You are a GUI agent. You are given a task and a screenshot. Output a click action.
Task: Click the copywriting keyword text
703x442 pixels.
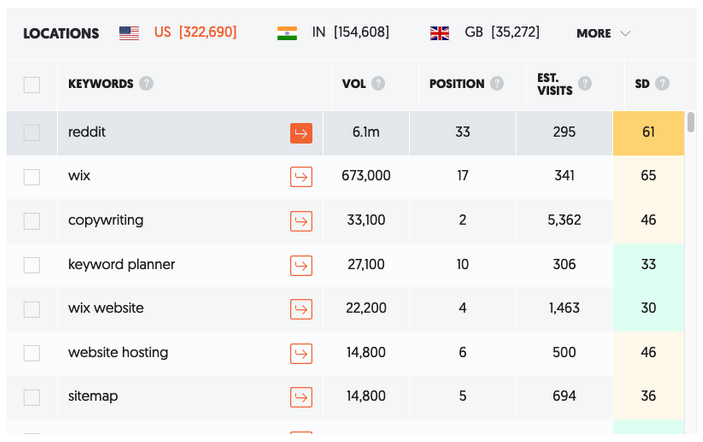[x=106, y=220]
